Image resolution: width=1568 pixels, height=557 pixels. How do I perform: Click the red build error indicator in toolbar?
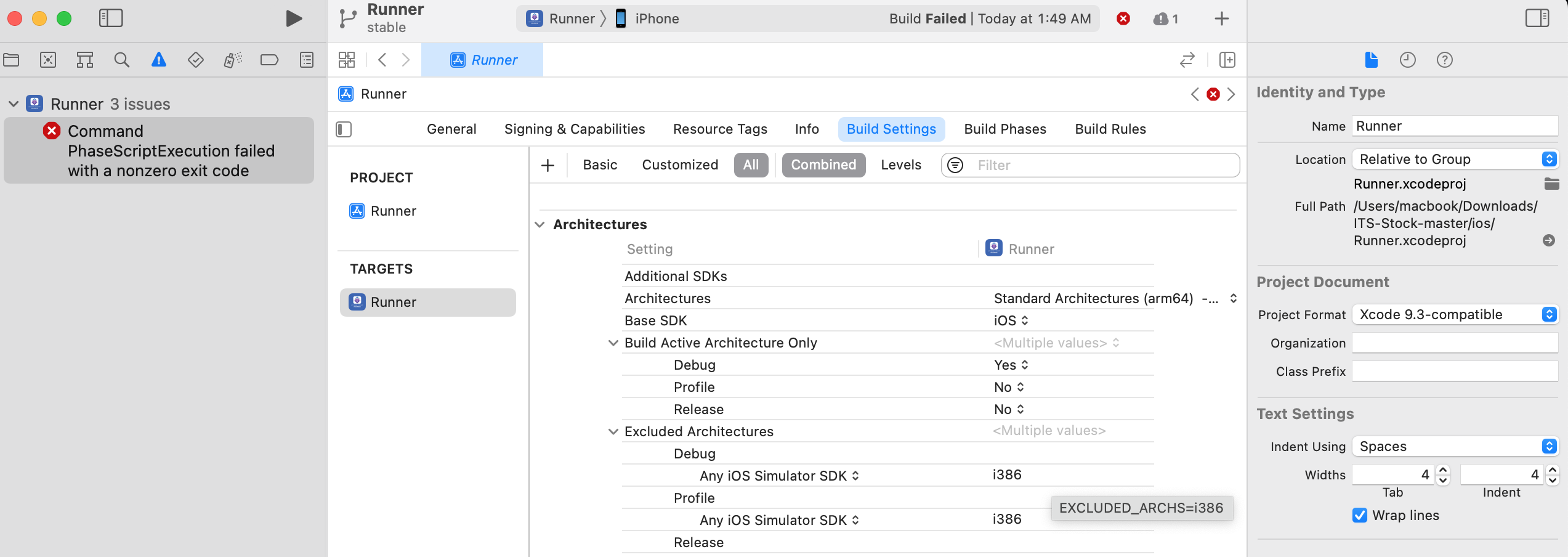[1123, 18]
